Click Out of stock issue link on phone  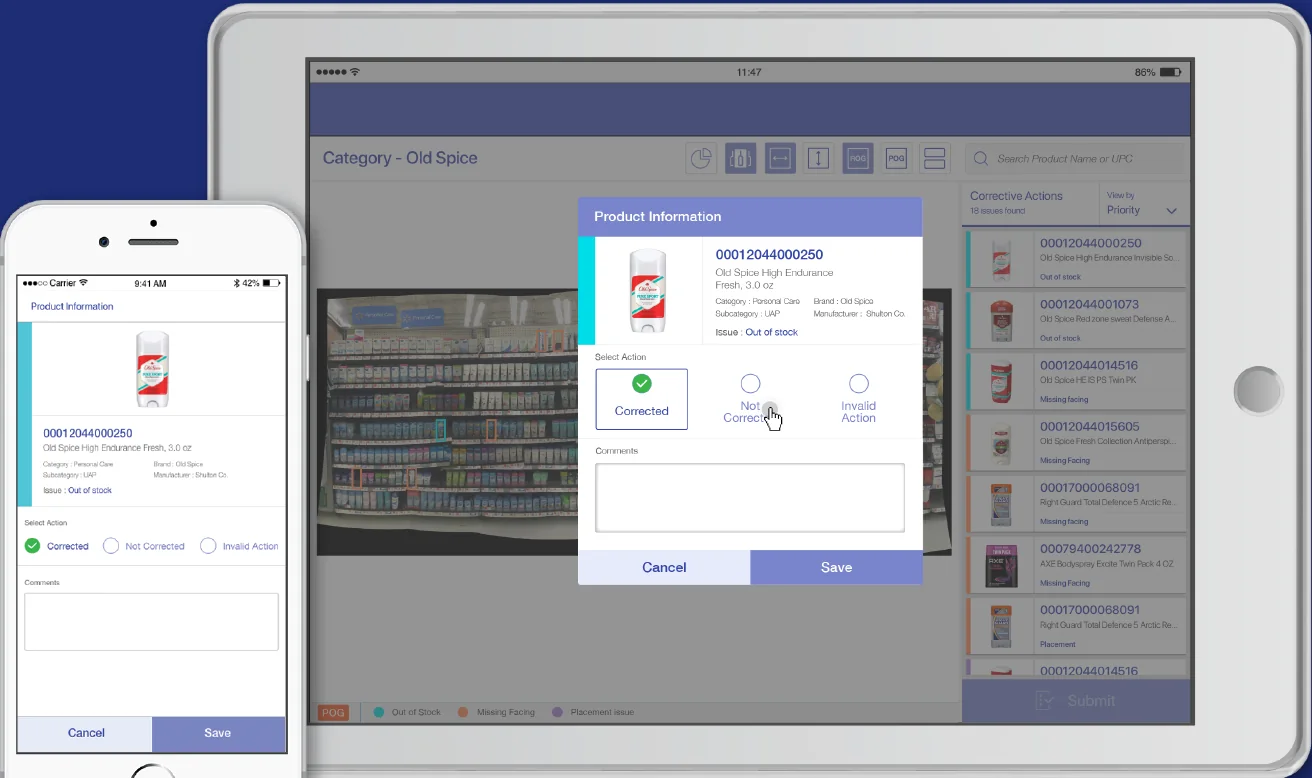[90, 491]
